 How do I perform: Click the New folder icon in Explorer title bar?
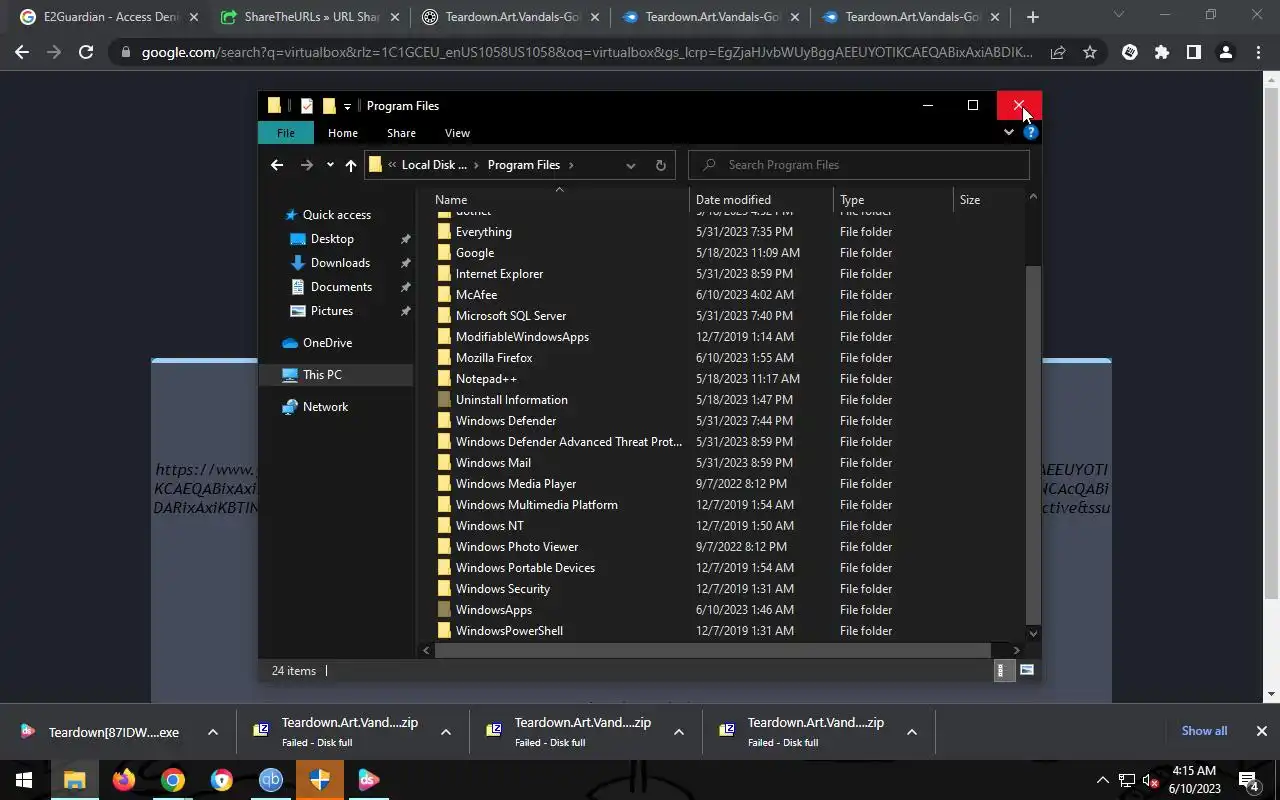pos(328,106)
